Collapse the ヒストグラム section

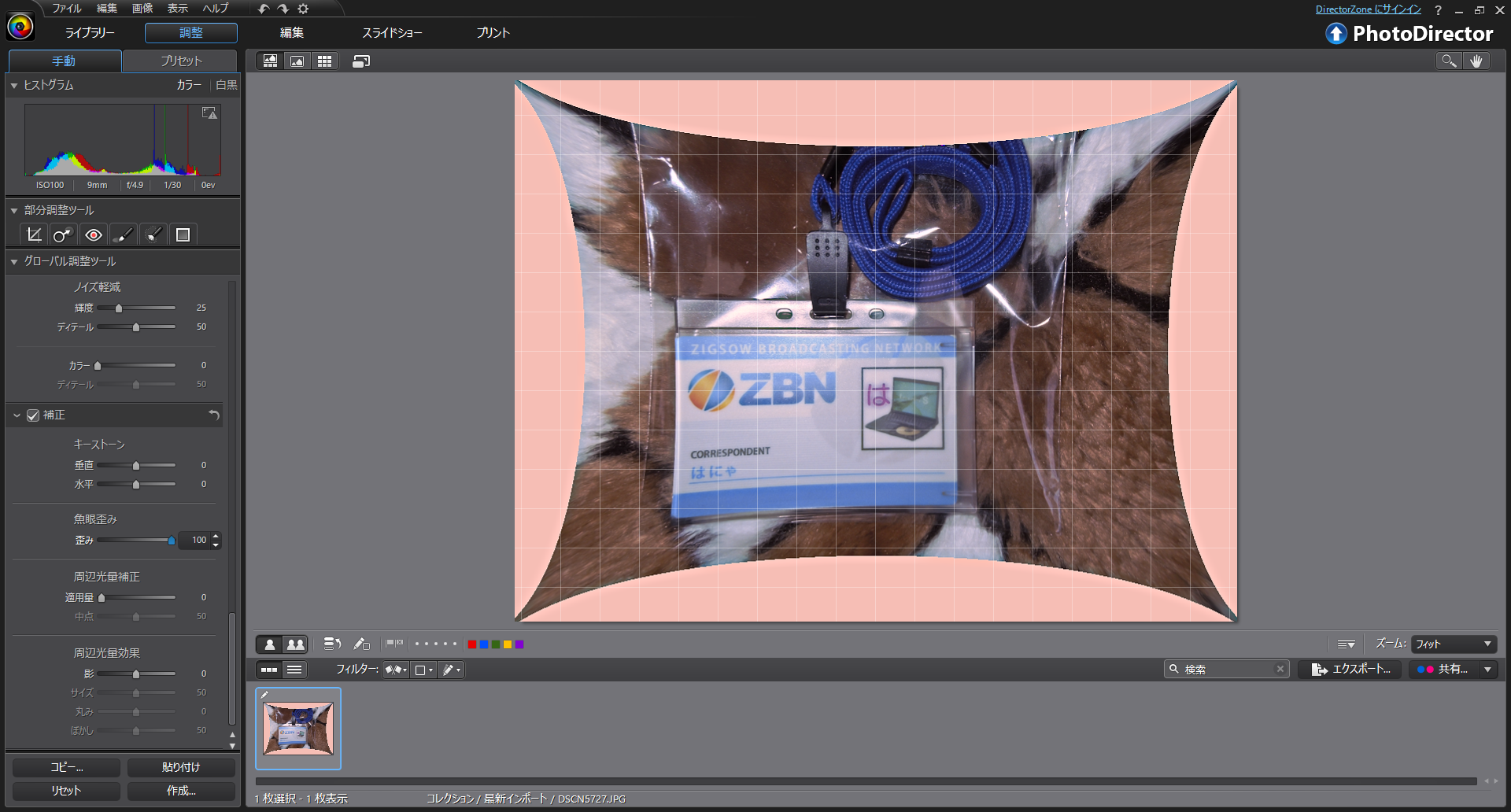coord(14,85)
